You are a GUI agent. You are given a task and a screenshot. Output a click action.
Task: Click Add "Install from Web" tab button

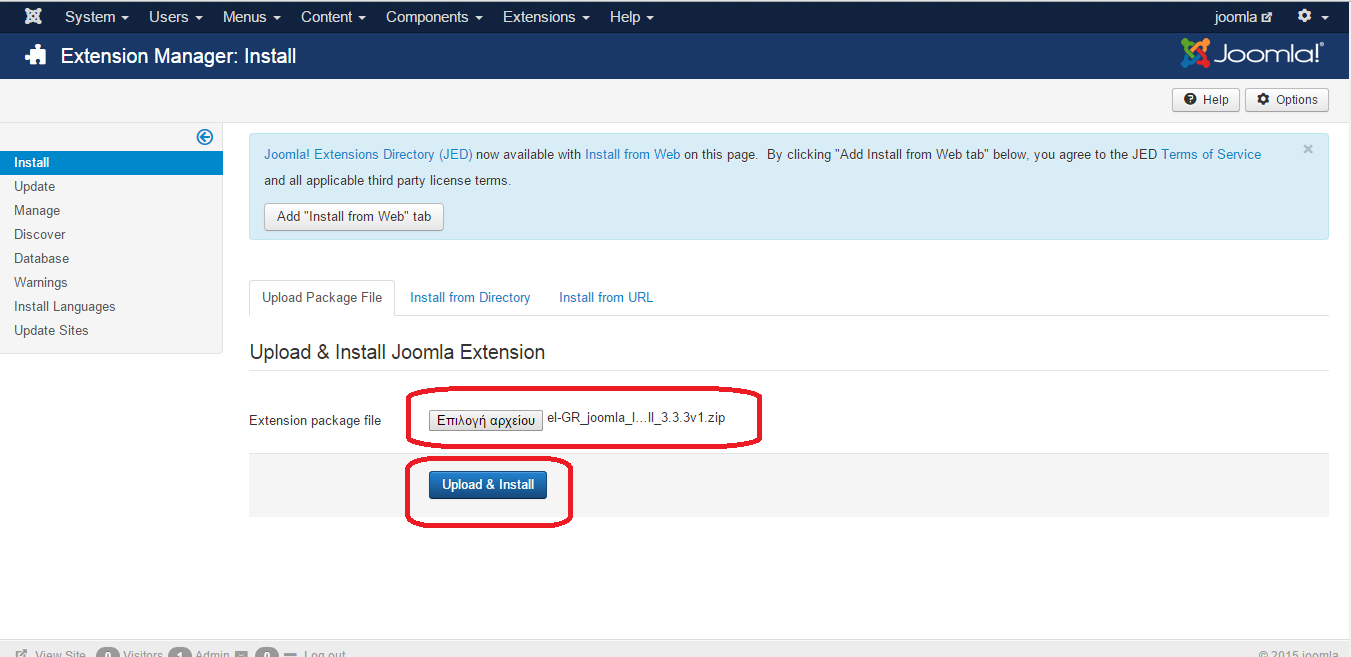click(354, 217)
